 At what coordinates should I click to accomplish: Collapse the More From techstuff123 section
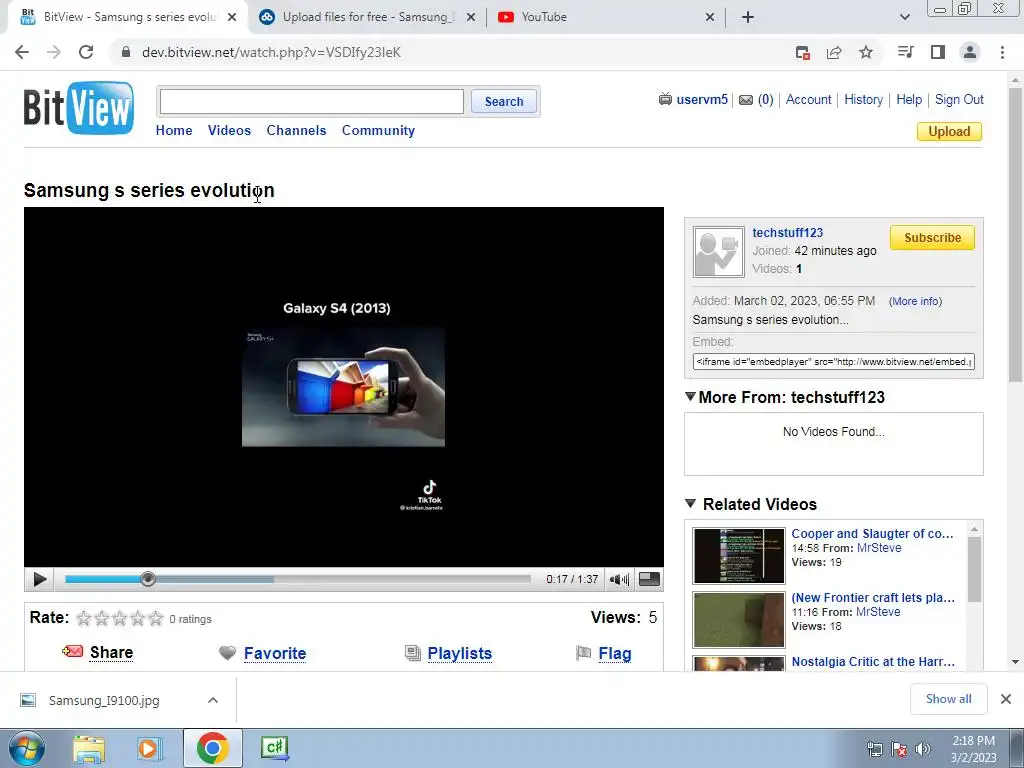point(690,396)
